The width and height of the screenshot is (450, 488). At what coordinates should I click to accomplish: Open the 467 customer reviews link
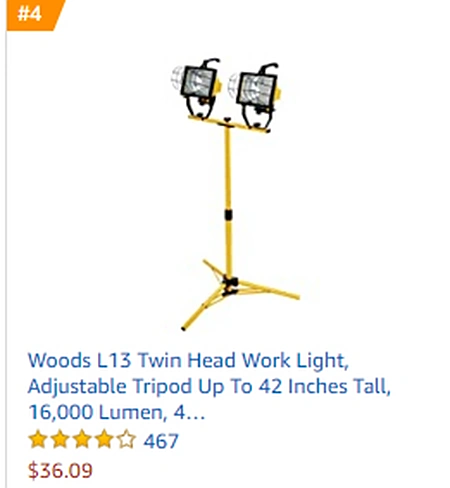161,441
